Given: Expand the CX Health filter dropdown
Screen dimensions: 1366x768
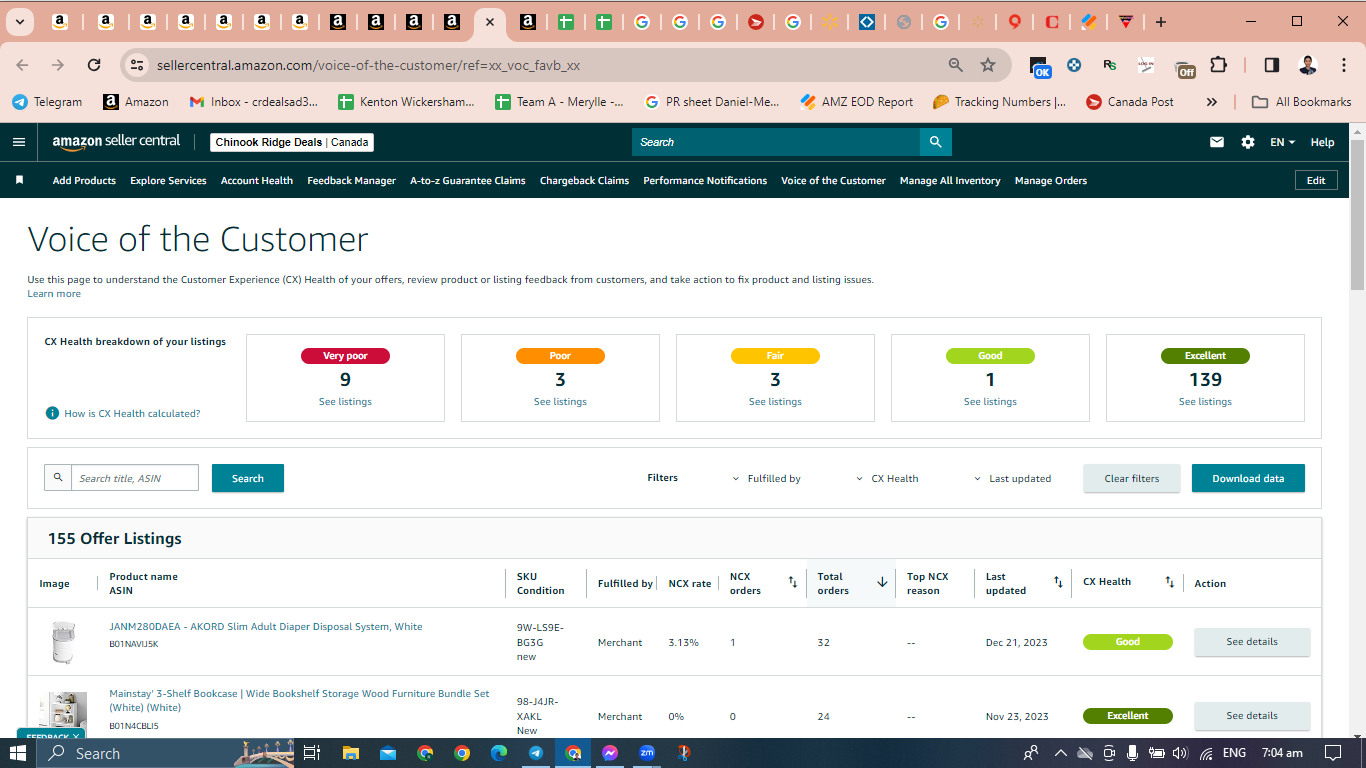Looking at the screenshot, I should point(887,479).
